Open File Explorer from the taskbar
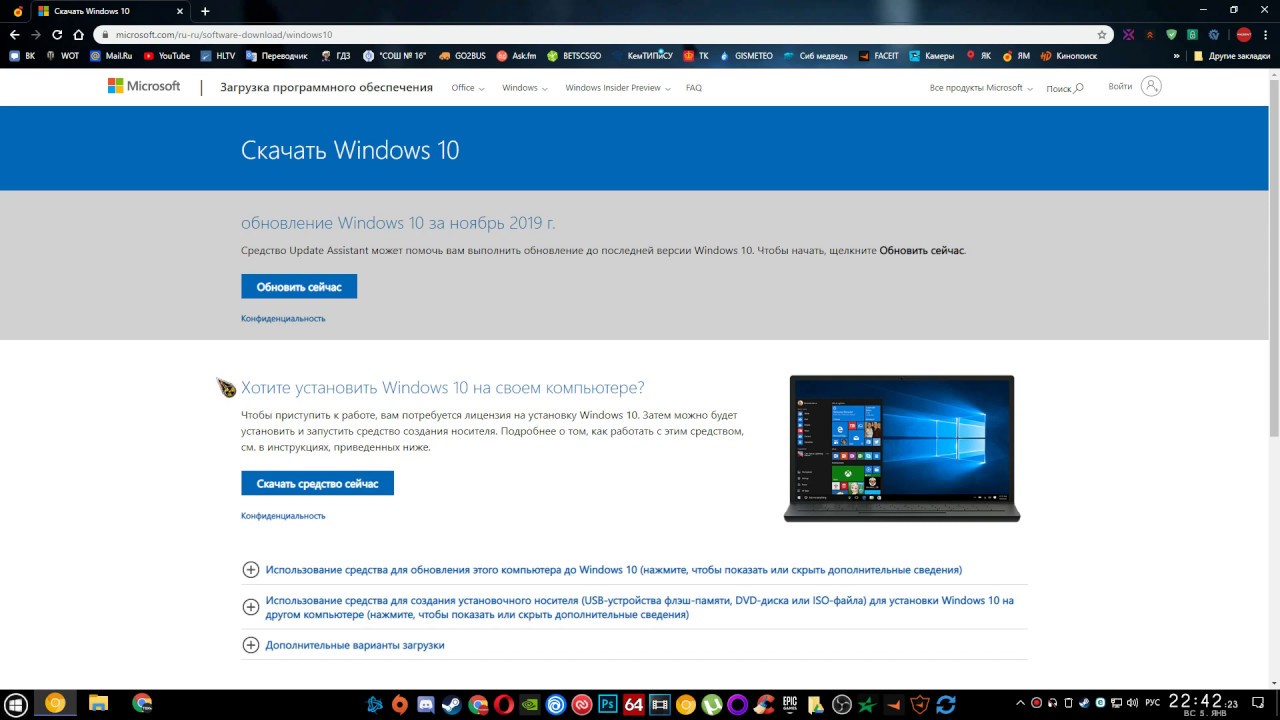1280x720 pixels. (x=98, y=703)
